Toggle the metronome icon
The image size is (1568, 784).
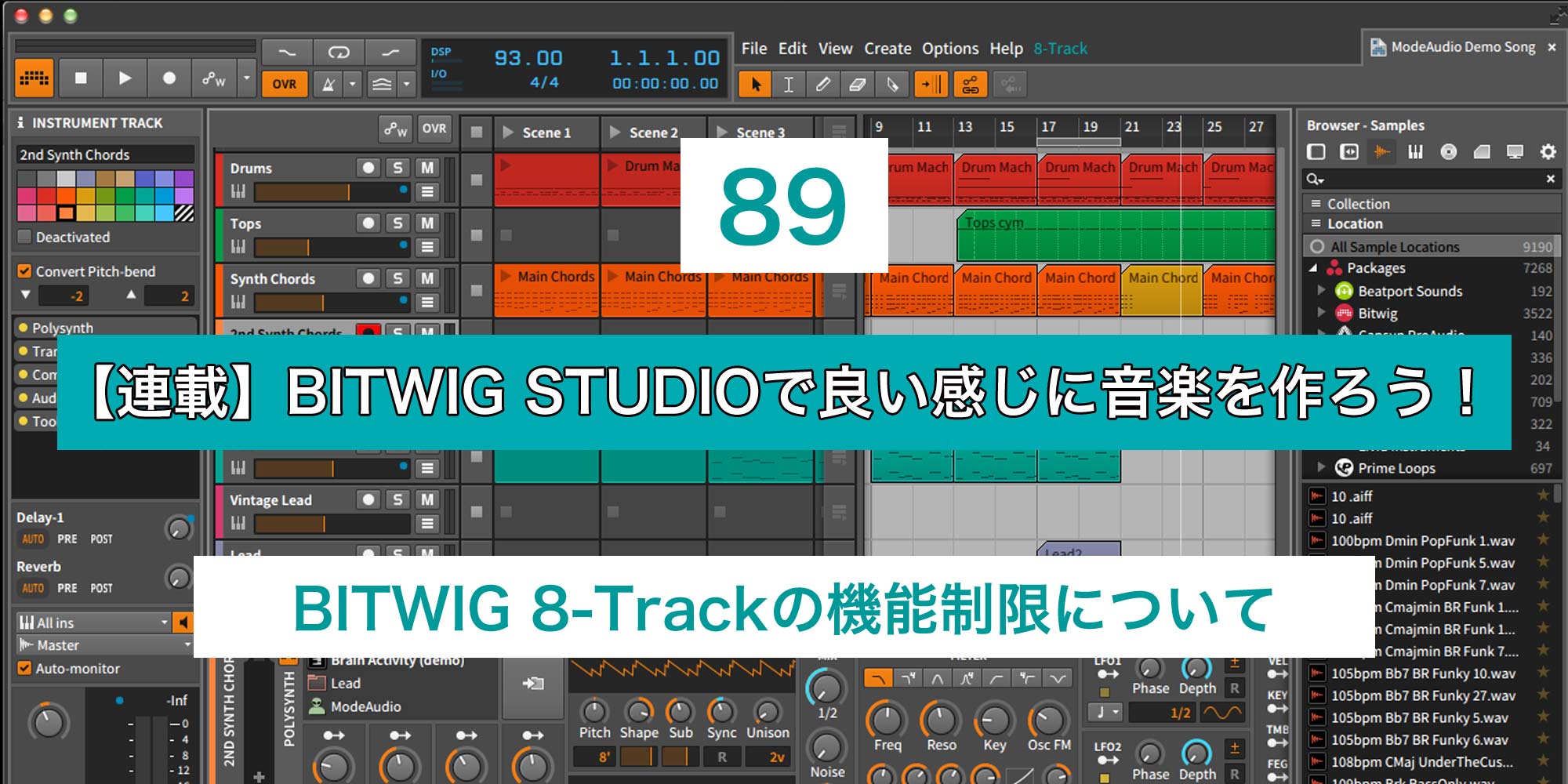328,84
